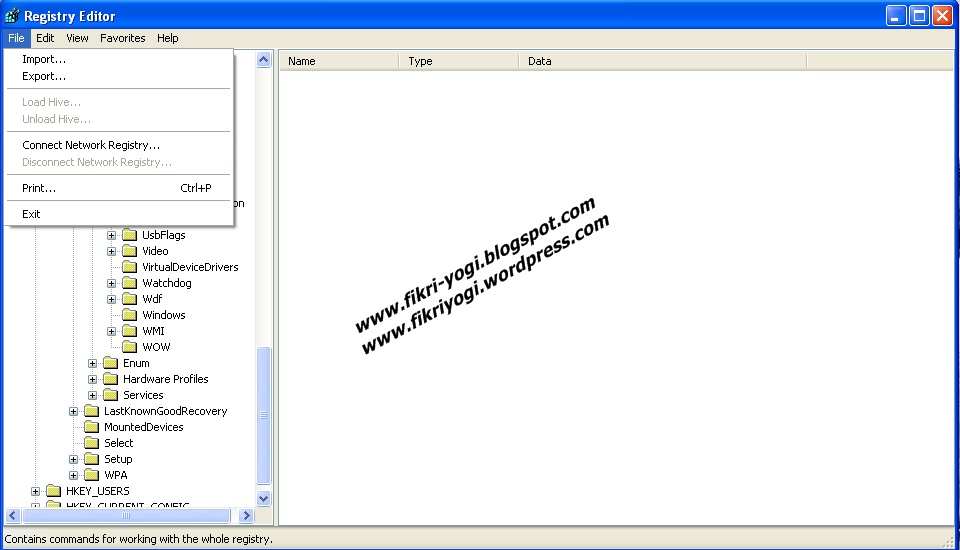Choose Import... from the File menu
This screenshot has height=550, width=960.
118,59
